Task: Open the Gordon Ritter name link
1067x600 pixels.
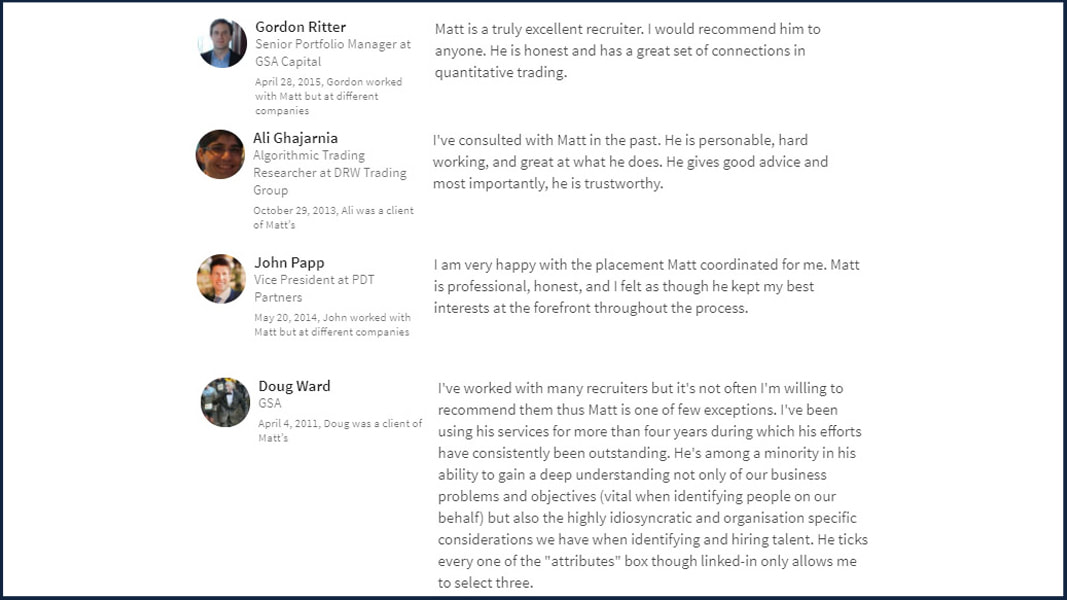Action: pyautogui.click(x=300, y=27)
